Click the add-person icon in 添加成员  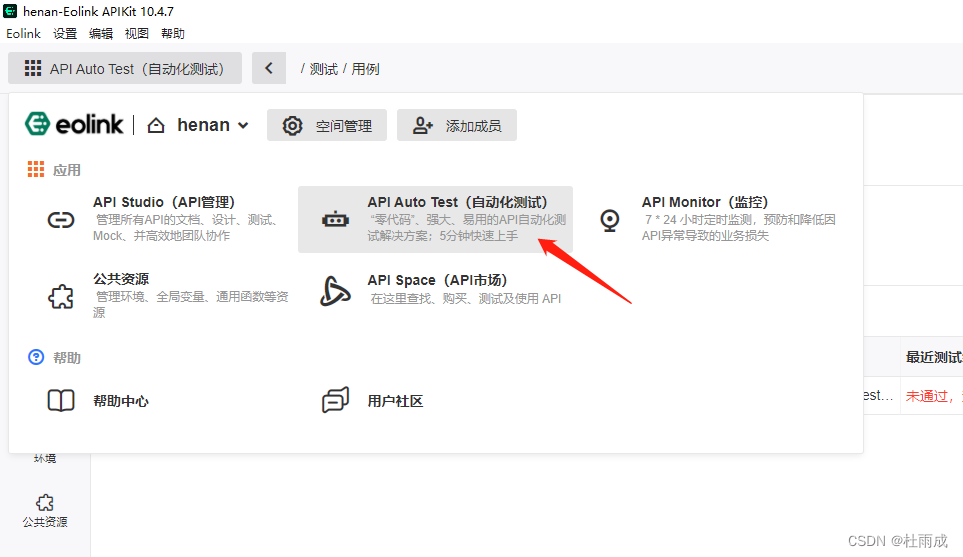click(x=423, y=125)
